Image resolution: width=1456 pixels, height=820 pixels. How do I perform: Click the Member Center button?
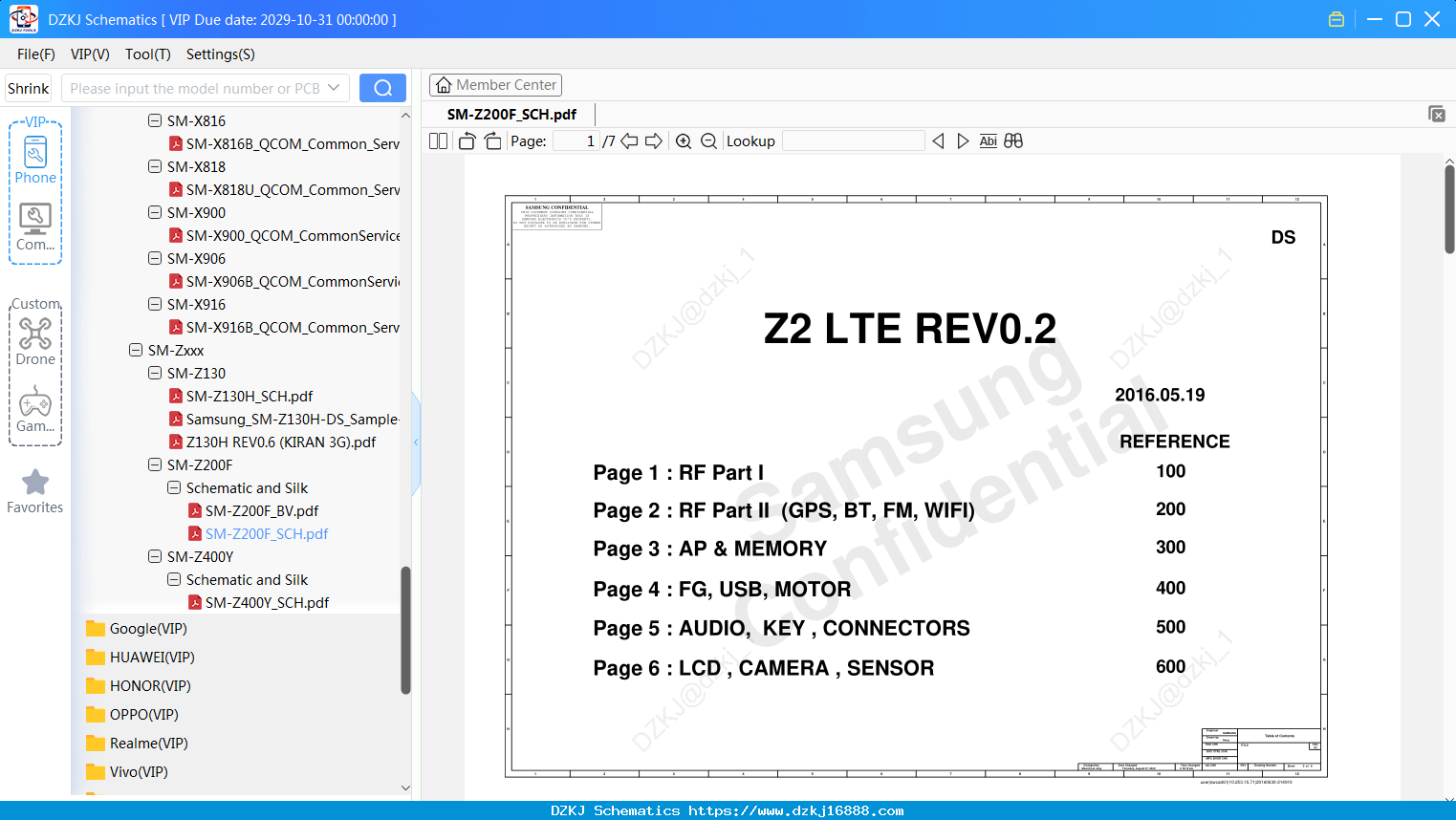pos(495,85)
